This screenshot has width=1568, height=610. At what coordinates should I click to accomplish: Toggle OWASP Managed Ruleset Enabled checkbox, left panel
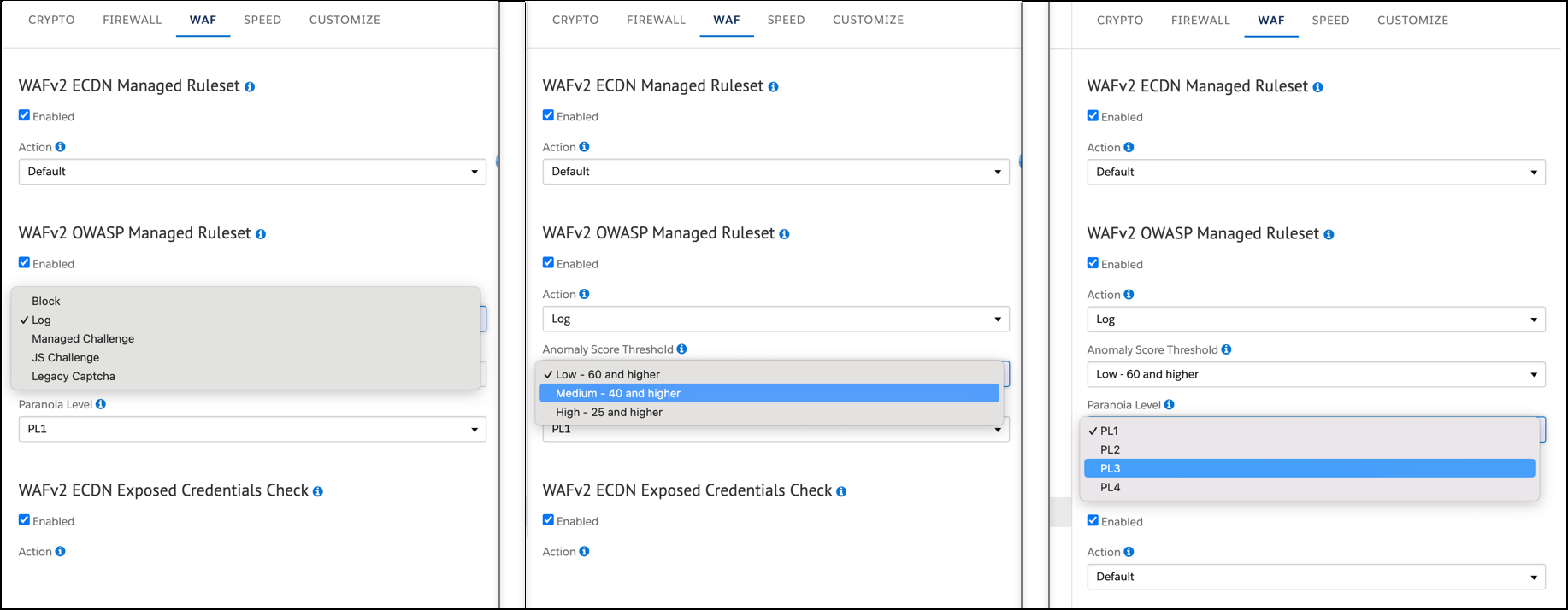tap(24, 262)
